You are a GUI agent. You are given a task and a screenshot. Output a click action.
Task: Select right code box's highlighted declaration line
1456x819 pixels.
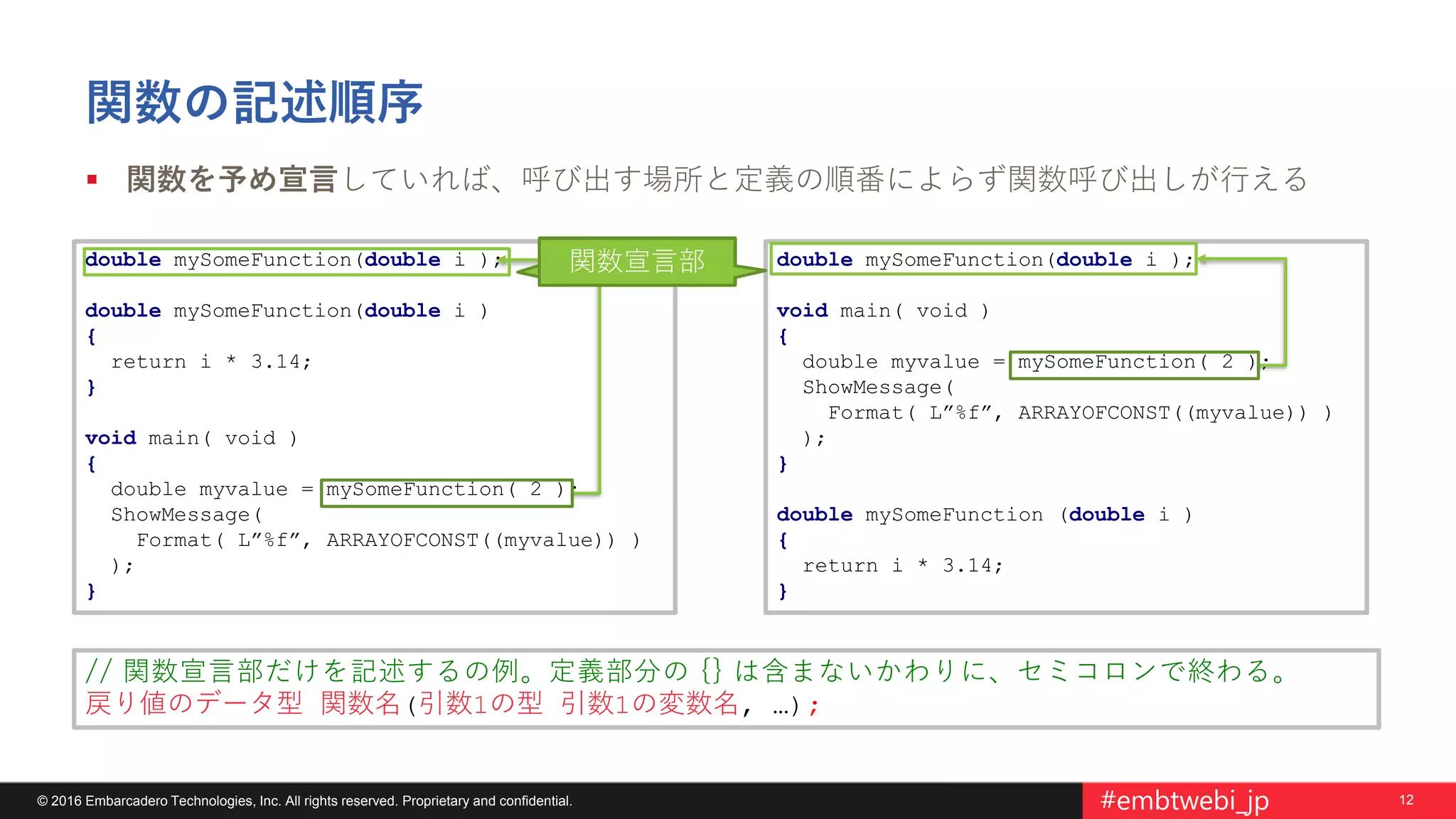tap(984, 260)
